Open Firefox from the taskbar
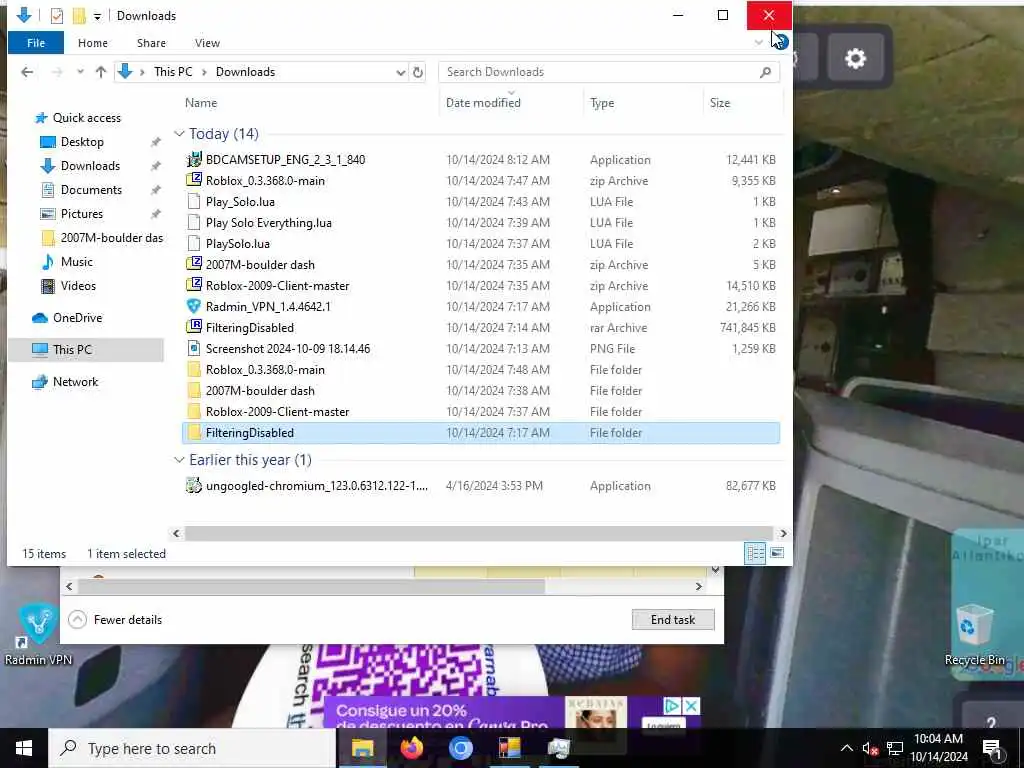 [411, 748]
